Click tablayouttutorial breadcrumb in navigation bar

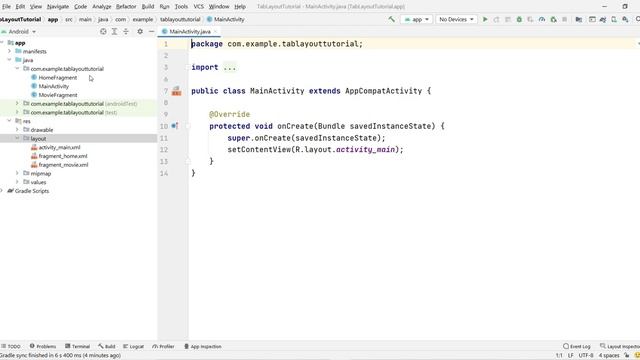(180, 19)
